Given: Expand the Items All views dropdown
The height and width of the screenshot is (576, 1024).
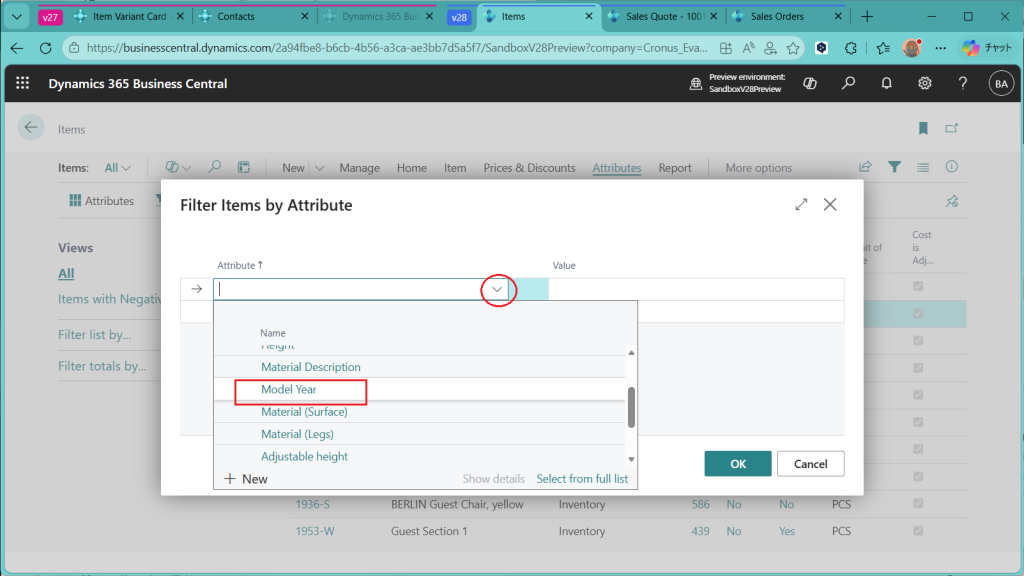Looking at the screenshot, I should [x=118, y=168].
